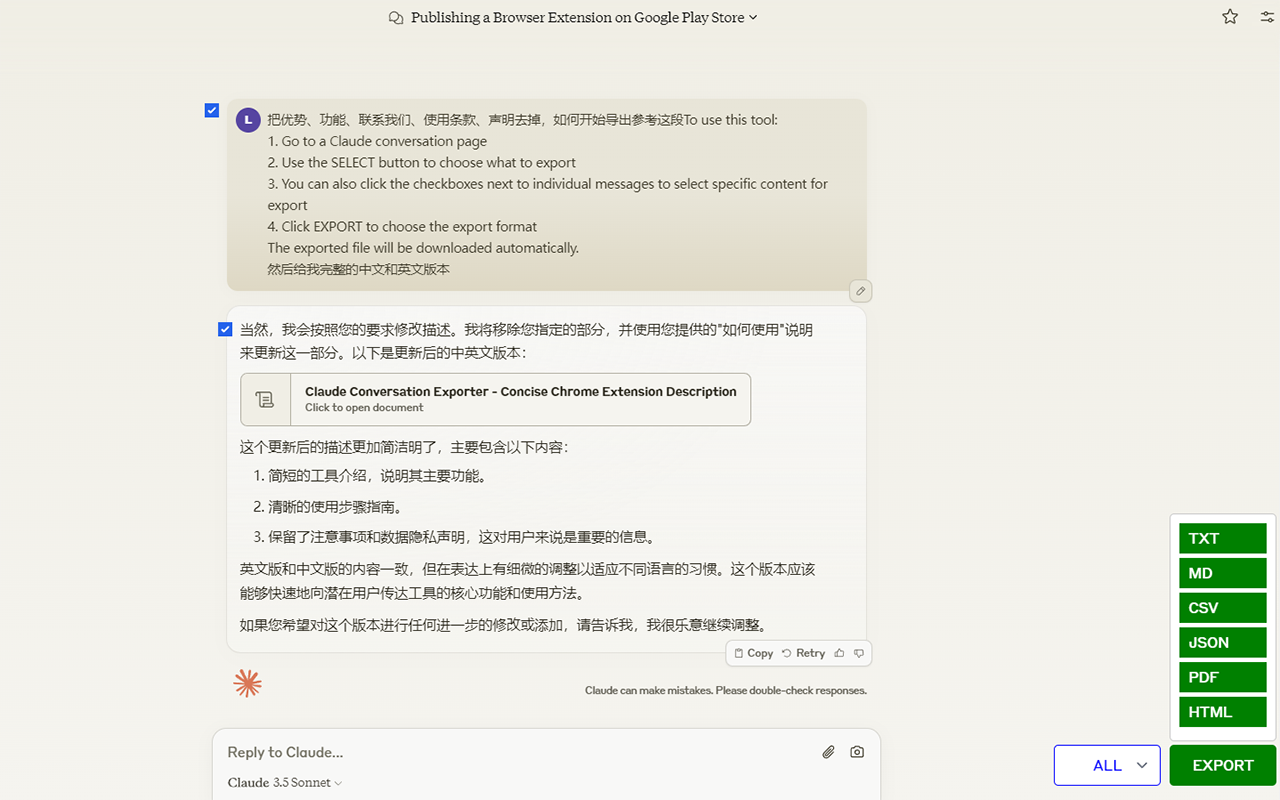Export as PDF format
The image size is (1280, 800).
[1223, 677]
